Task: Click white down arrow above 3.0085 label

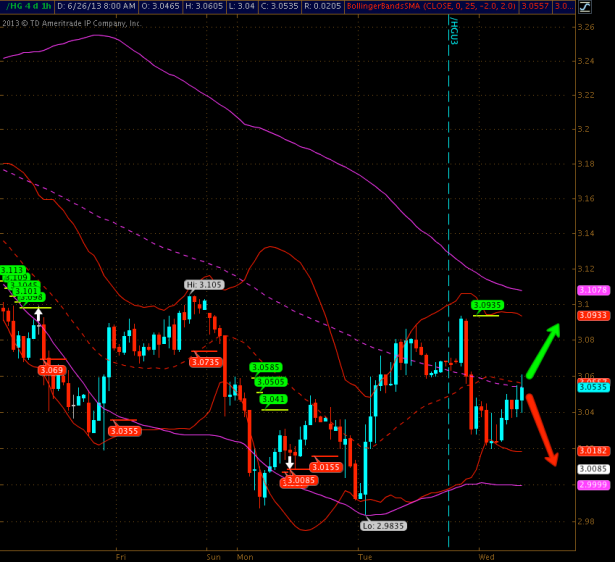Action: 290,463
